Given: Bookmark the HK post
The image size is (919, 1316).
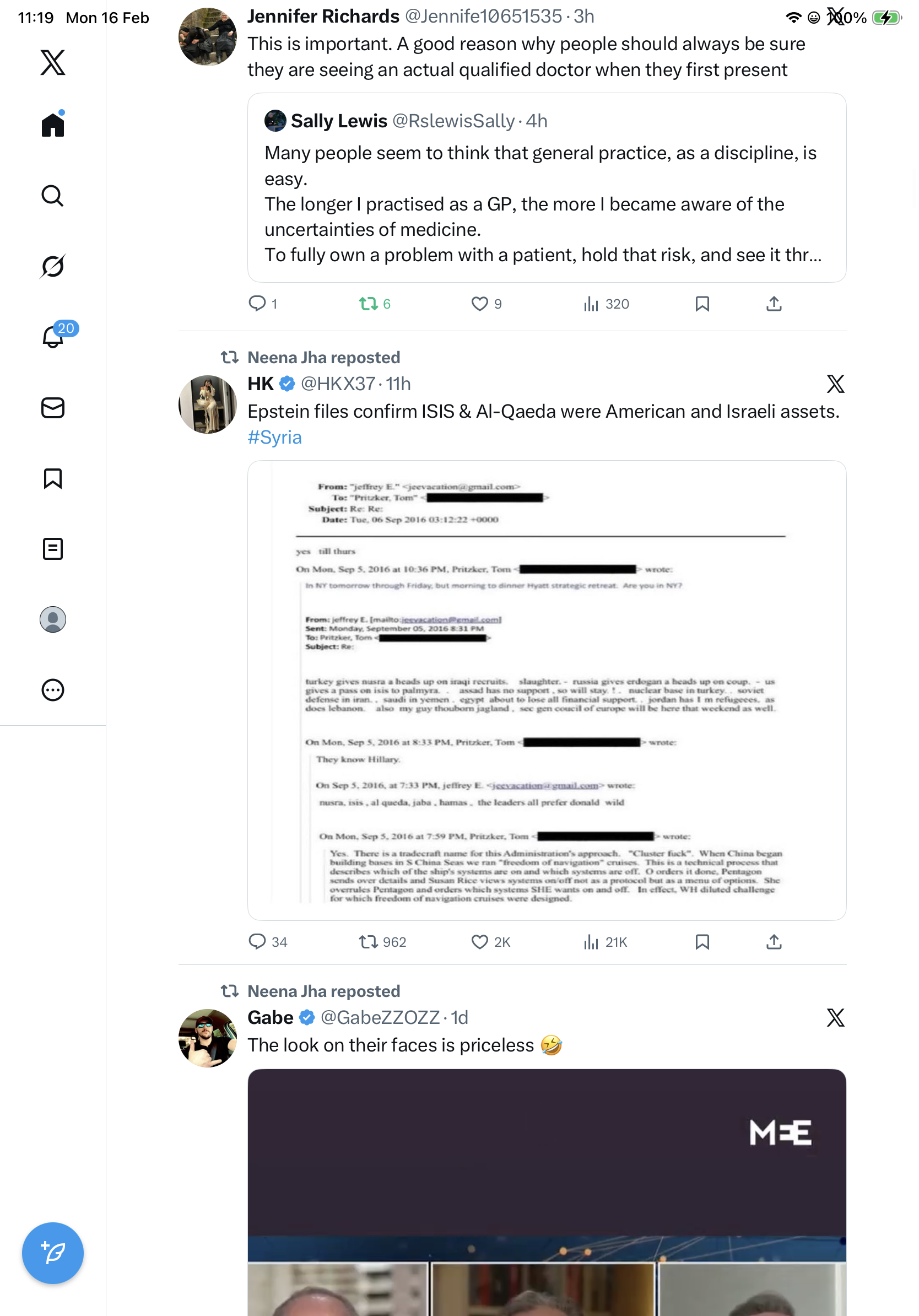Looking at the screenshot, I should tap(702, 942).
